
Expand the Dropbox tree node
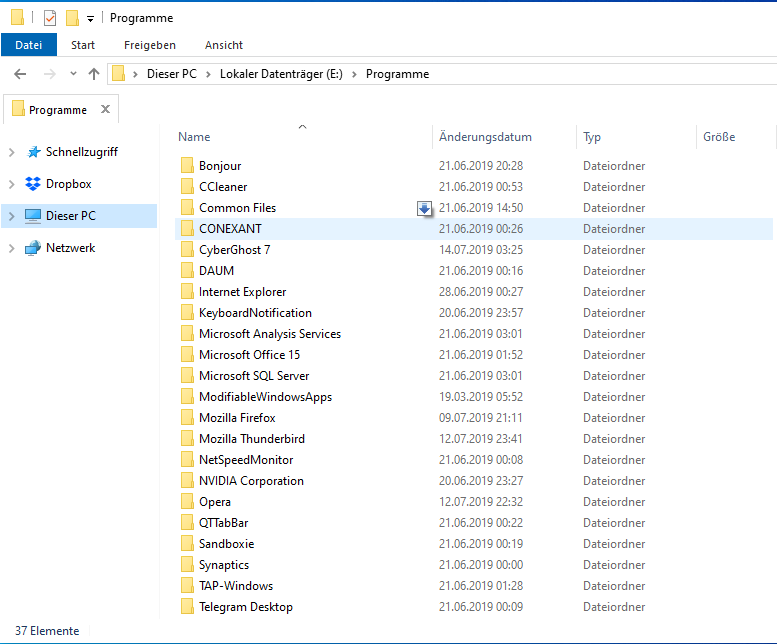pos(11,184)
